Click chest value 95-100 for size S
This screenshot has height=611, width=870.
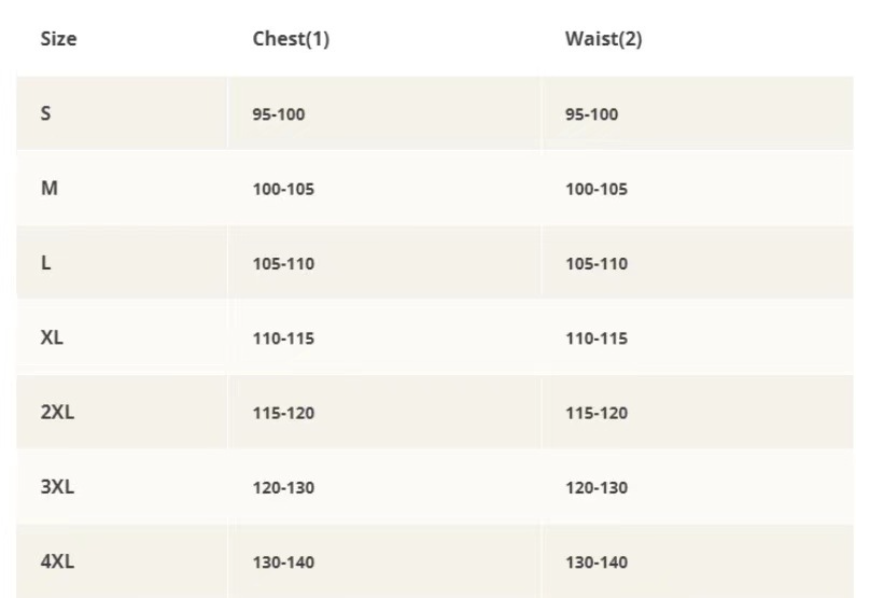278,114
